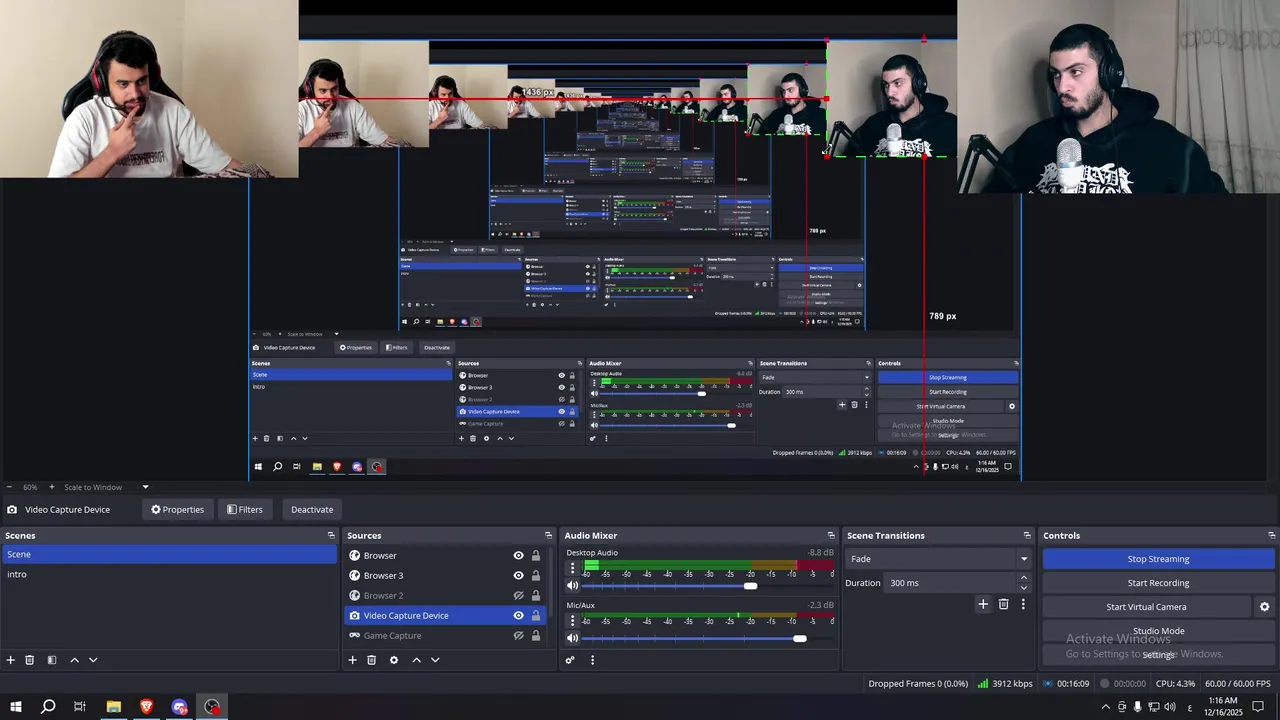Zoom out the preview with minus icon
The image size is (1280, 720).
(x=10, y=487)
